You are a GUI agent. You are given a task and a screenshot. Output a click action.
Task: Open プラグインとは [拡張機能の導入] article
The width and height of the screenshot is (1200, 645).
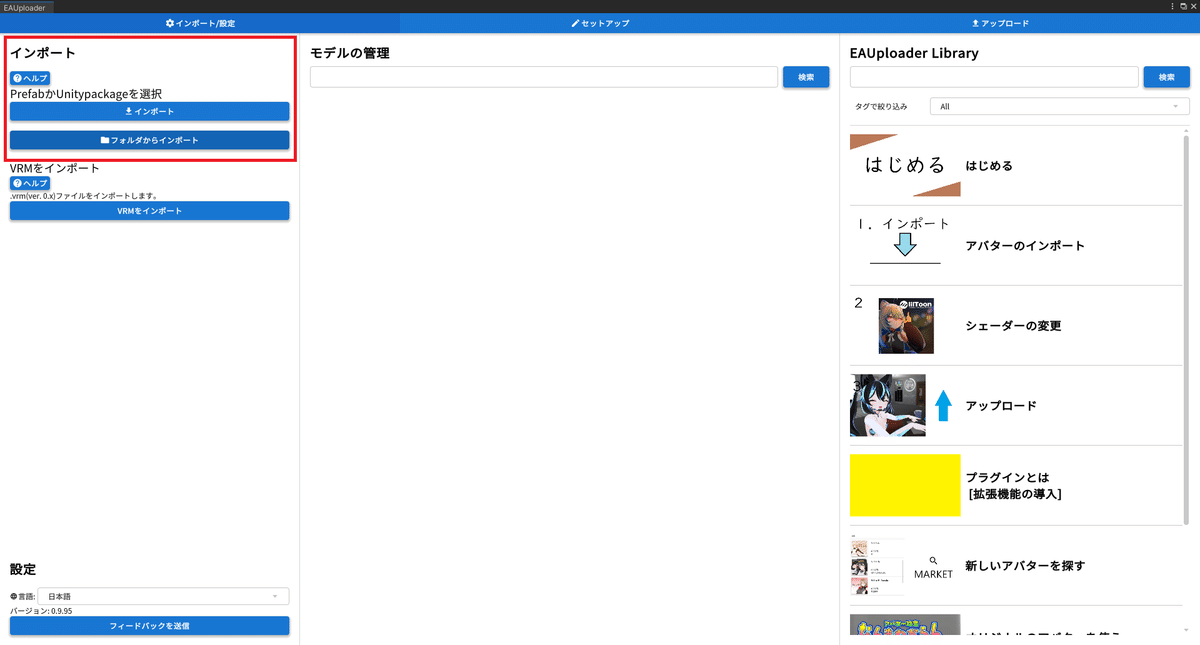coord(1016,486)
